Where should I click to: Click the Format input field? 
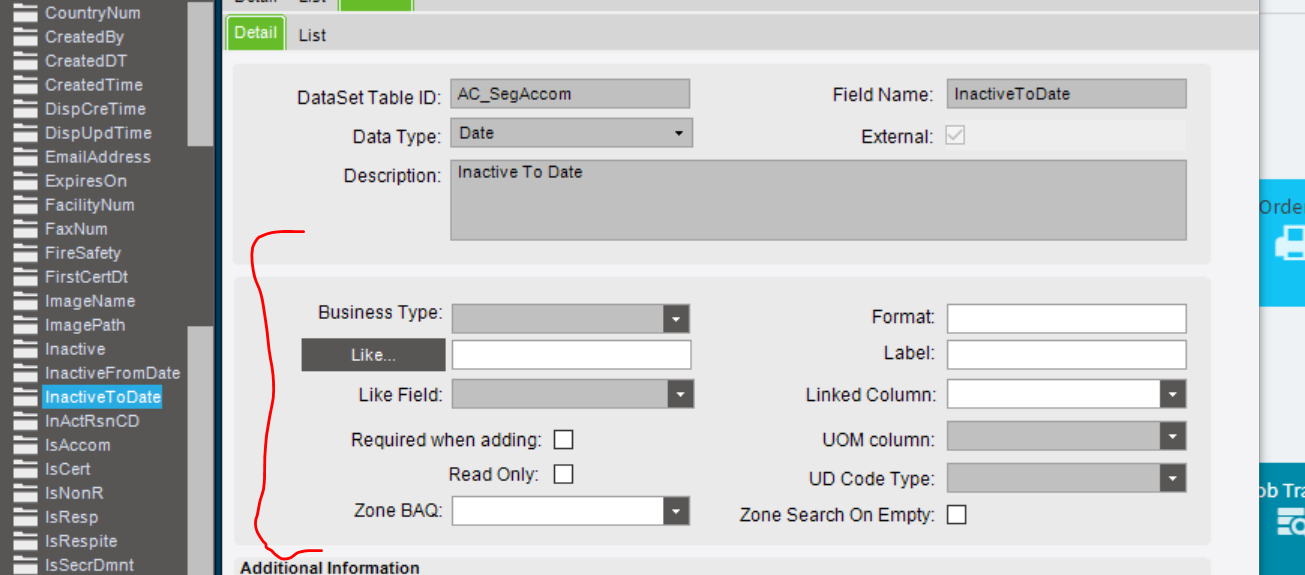[1066, 319]
